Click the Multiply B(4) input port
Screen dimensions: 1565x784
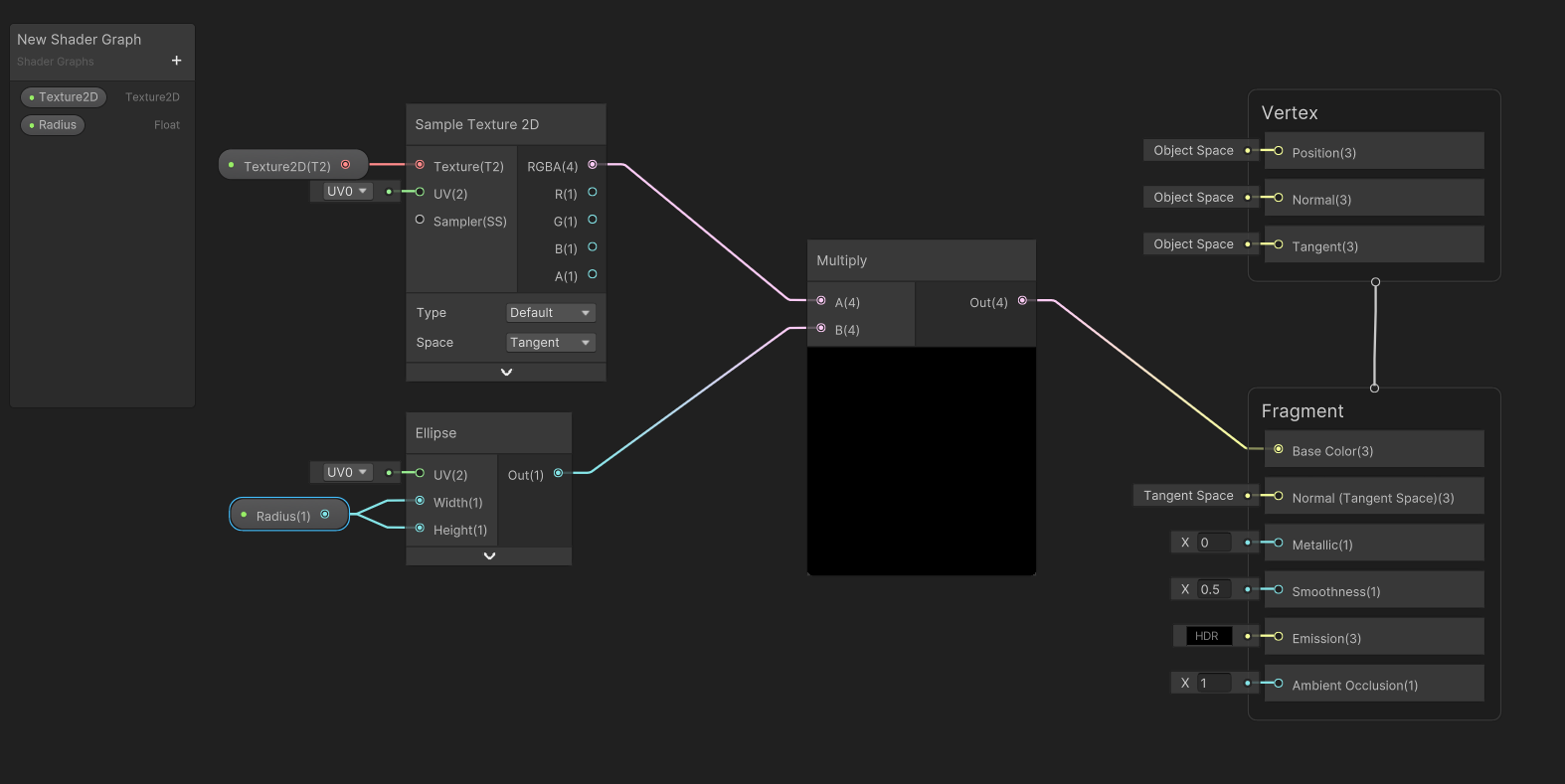pos(821,328)
